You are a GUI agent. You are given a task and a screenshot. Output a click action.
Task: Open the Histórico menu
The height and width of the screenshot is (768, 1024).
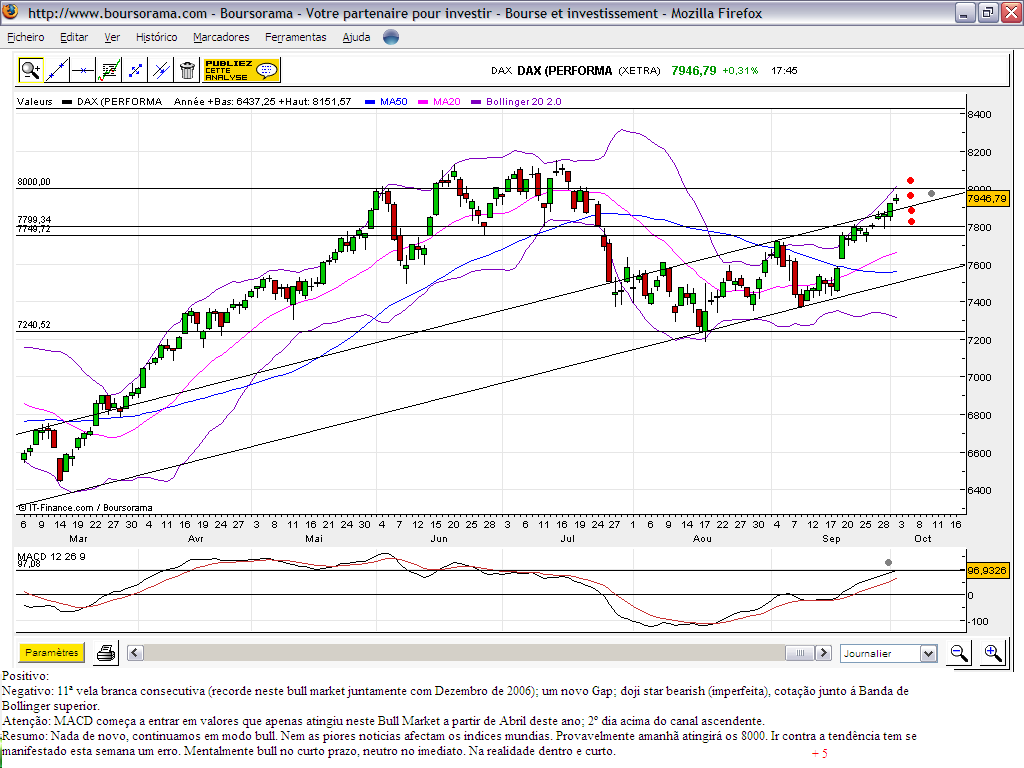157,37
